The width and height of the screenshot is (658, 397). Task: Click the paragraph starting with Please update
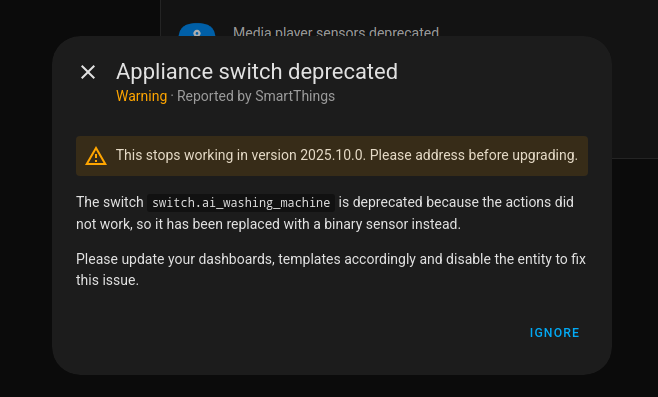[331, 269]
